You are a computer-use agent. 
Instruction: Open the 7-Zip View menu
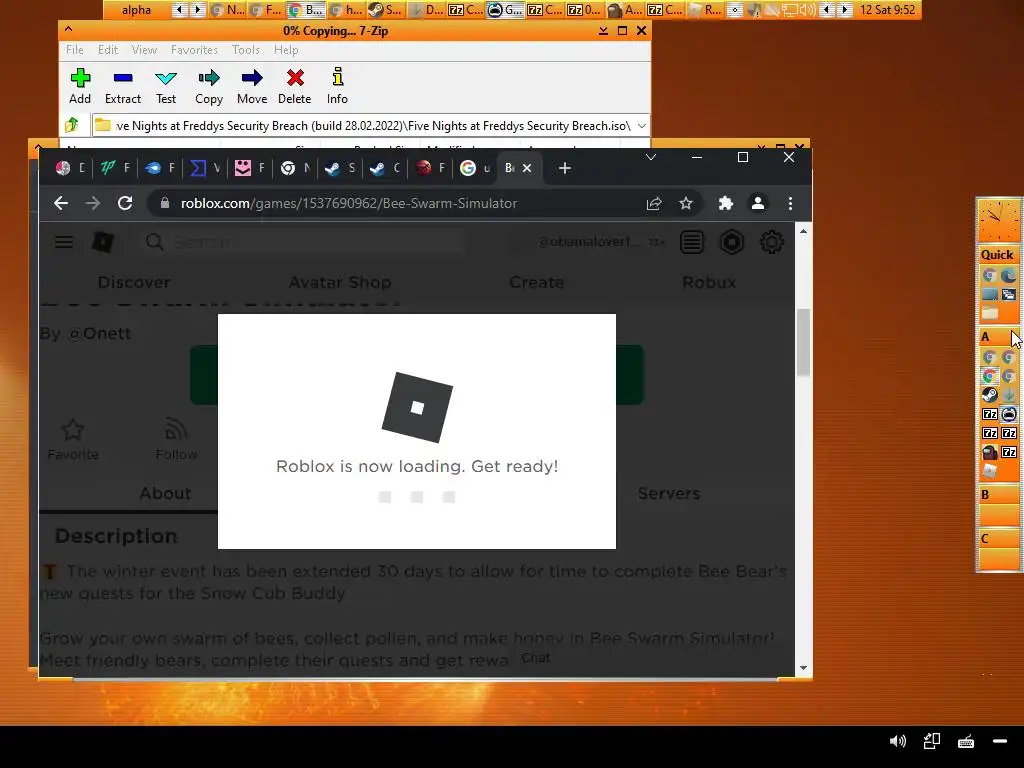[144, 50]
